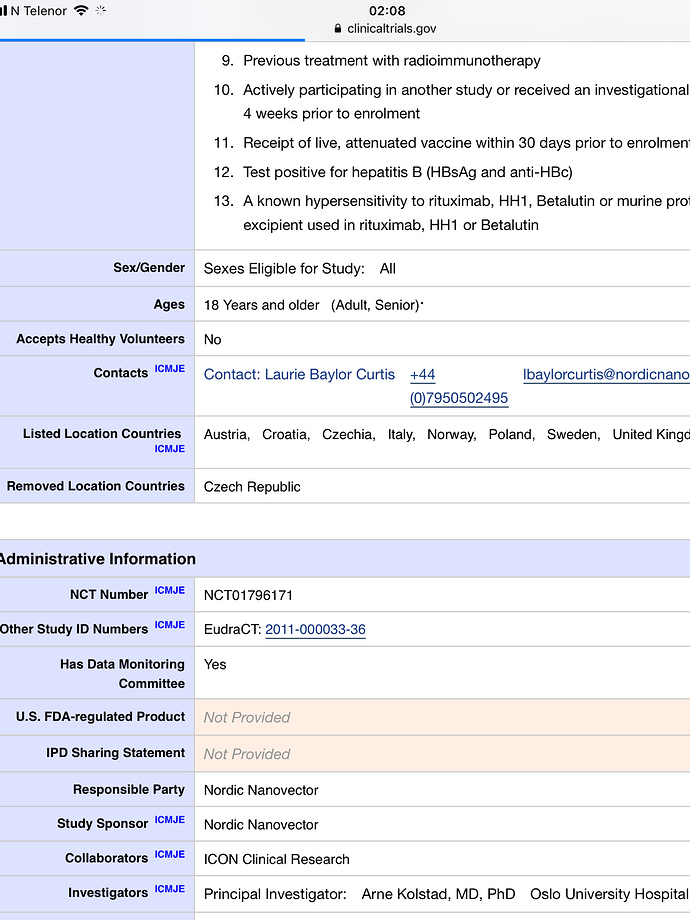Open EudraCT 2011-000033-36 link
This screenshot has height=920, width=690.
pyautogui.click(x=316, y=630)
